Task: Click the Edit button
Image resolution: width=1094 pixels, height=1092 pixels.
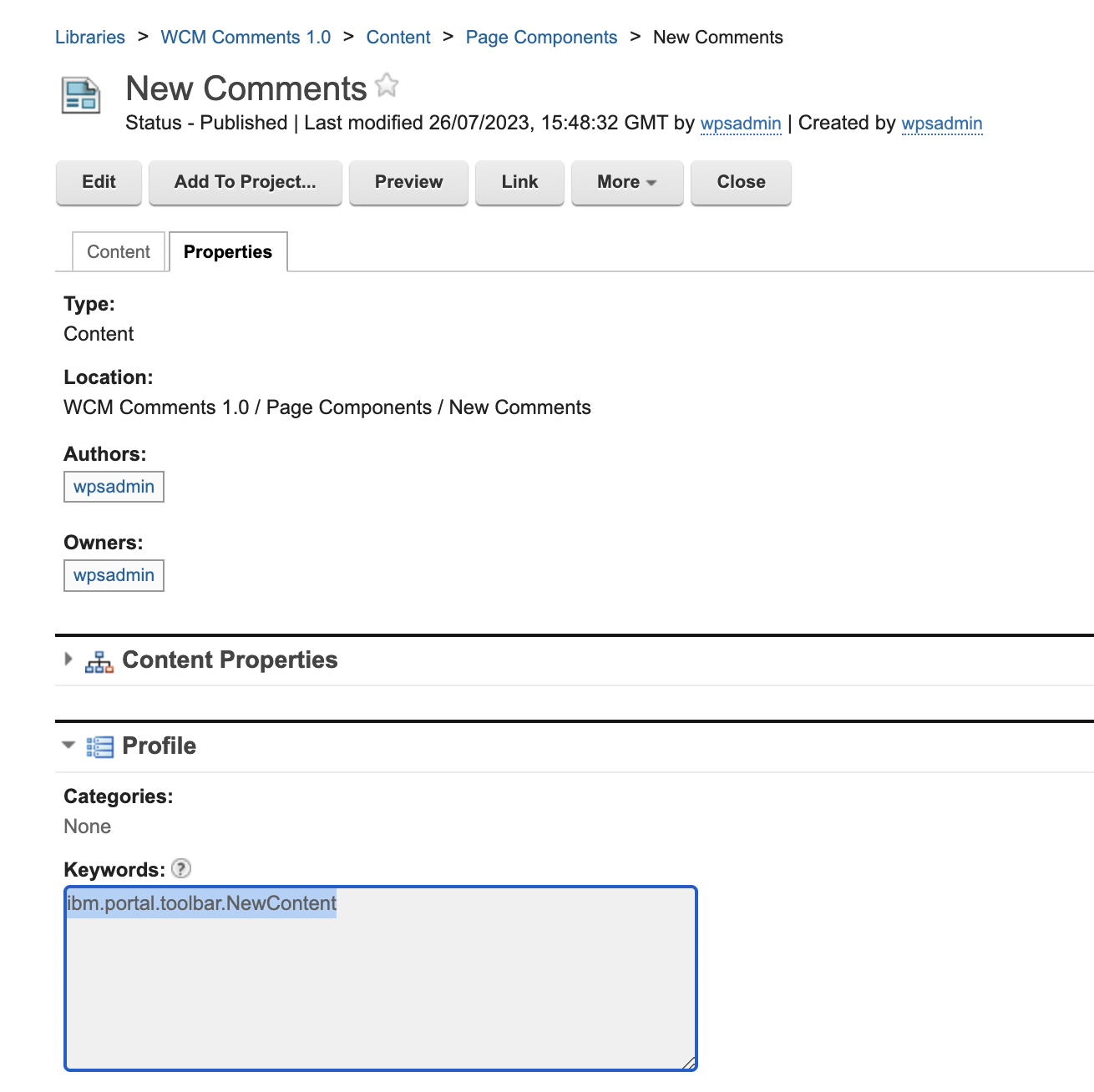Action: pyautogui.click(x=98, y=182)
